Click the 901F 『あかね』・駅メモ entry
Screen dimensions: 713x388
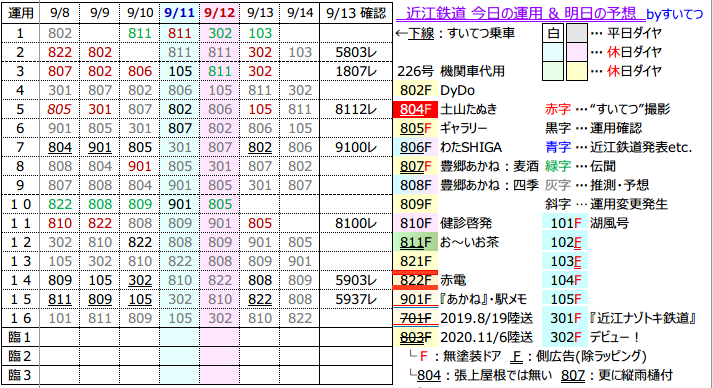461,299
